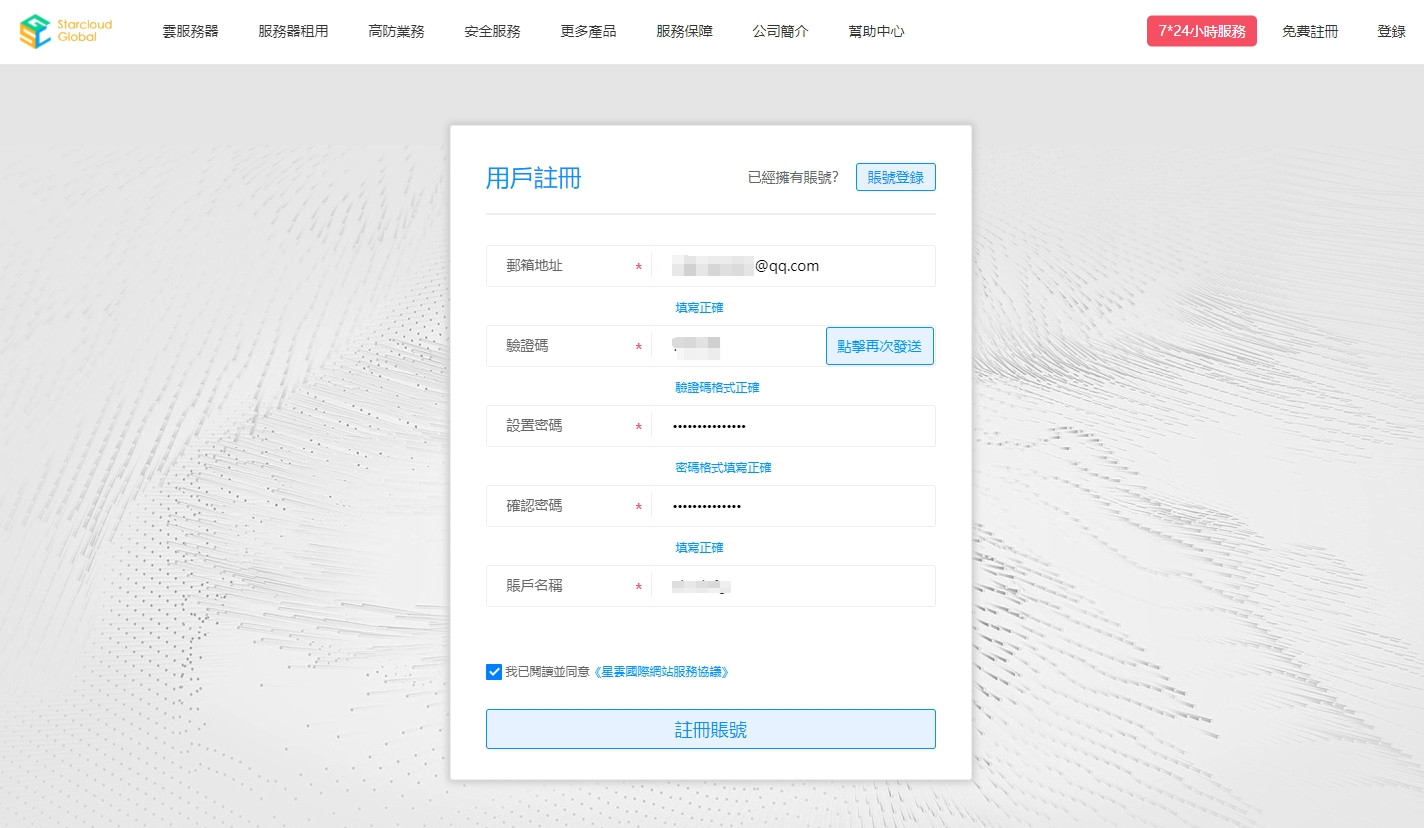Click the Starcloud Global logo
The width and height of the screenshot is (1424, 828).
pos(66,31)
